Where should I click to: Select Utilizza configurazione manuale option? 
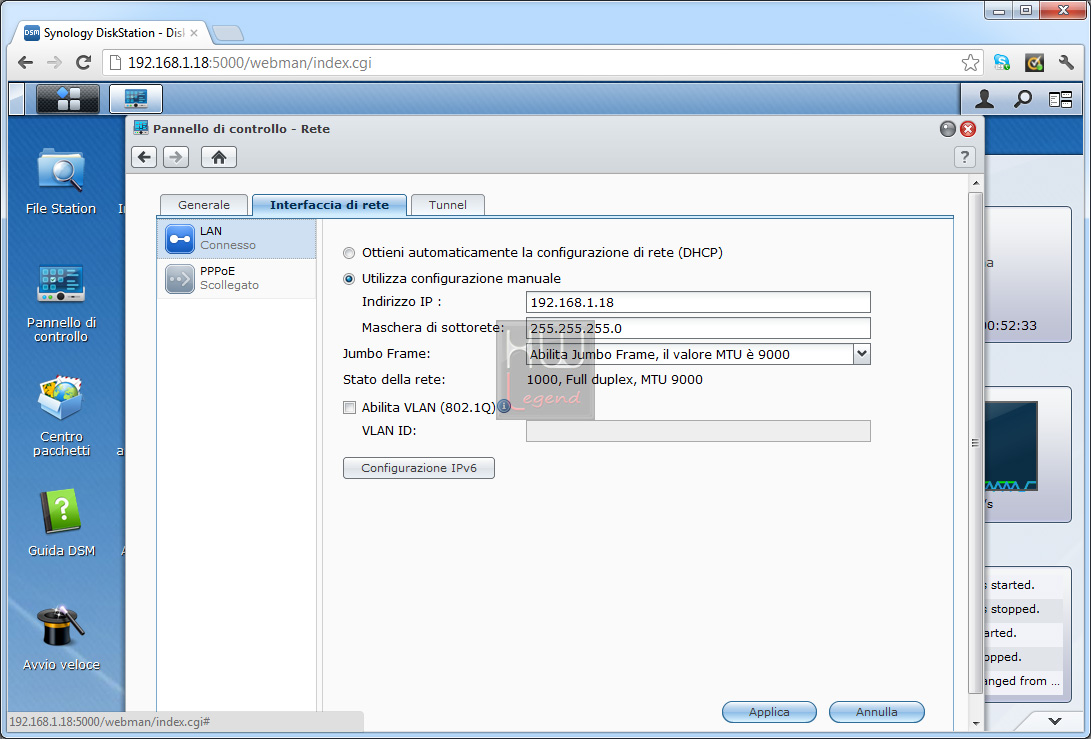tap(349, 279)
